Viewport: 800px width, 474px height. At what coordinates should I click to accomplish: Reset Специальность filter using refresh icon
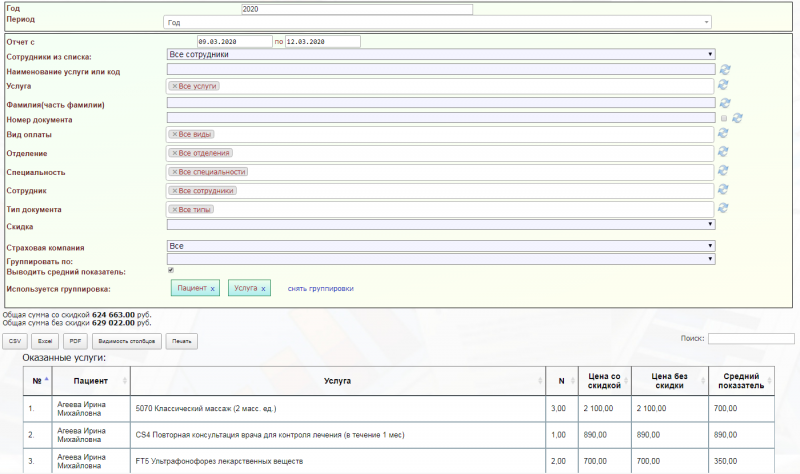coord(724,172)
